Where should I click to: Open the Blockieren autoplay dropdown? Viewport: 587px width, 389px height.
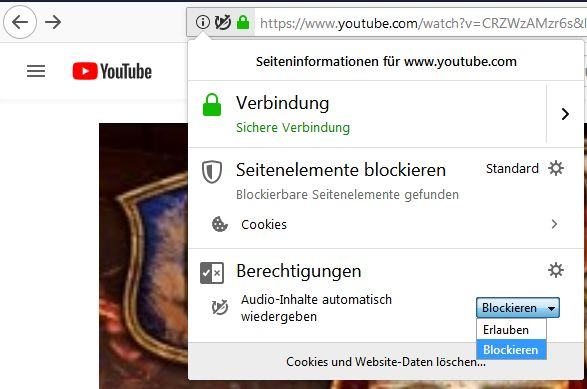tap(518, 308)
